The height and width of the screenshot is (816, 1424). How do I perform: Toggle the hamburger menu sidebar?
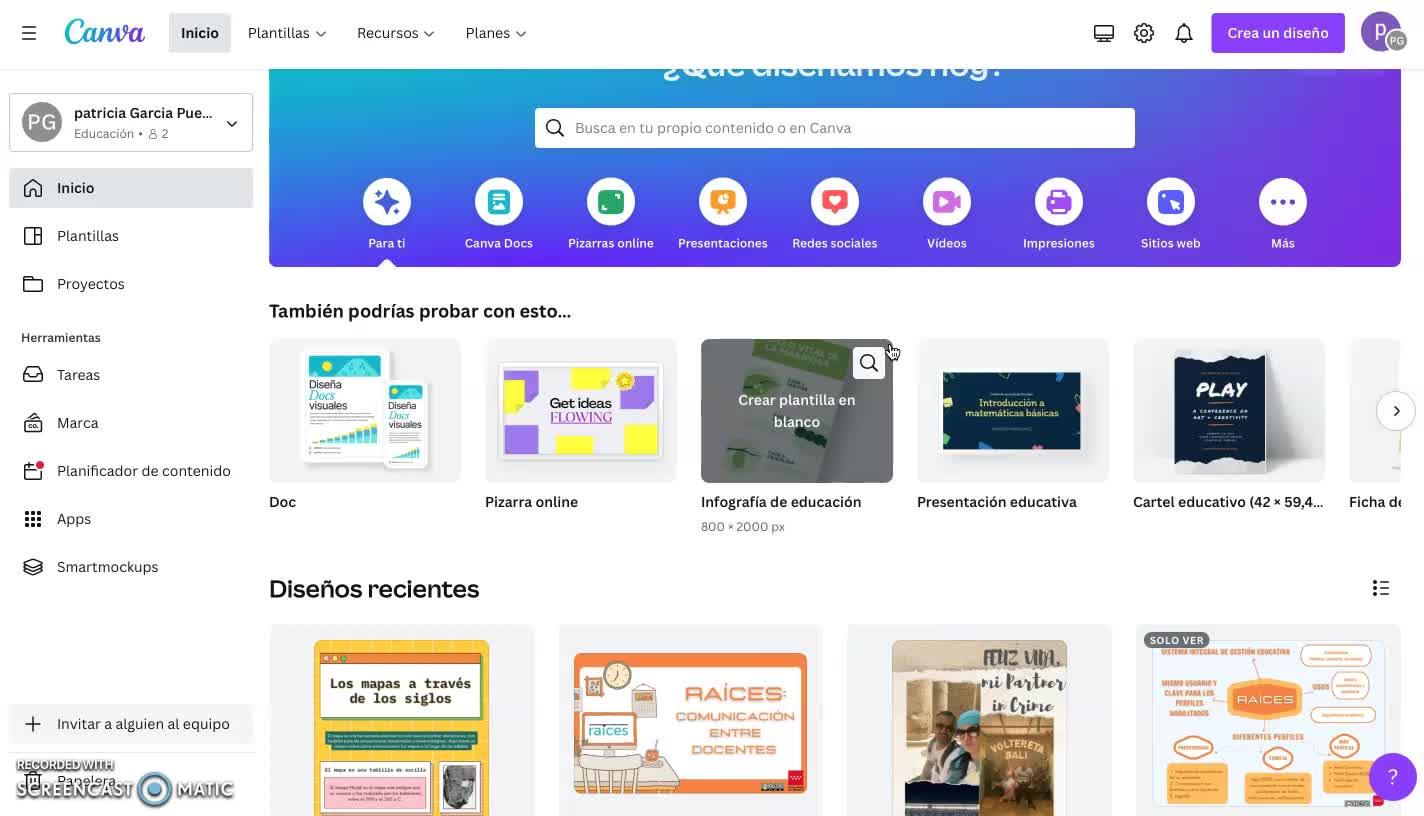(x=29, y=33)
